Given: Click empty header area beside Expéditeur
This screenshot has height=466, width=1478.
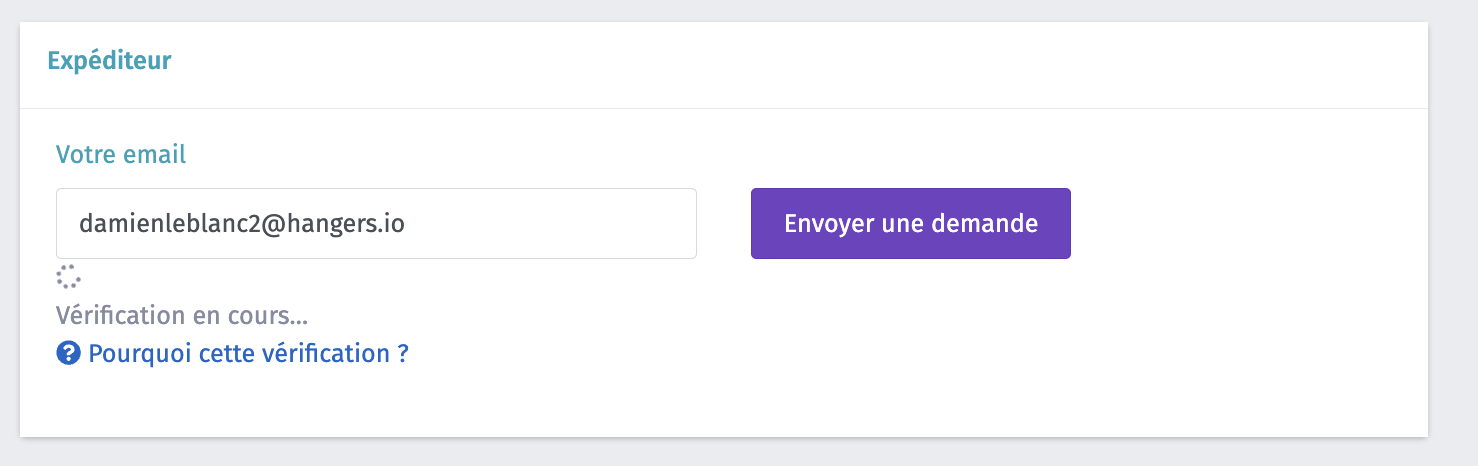Looking at the screenshot, I should 700,60.
